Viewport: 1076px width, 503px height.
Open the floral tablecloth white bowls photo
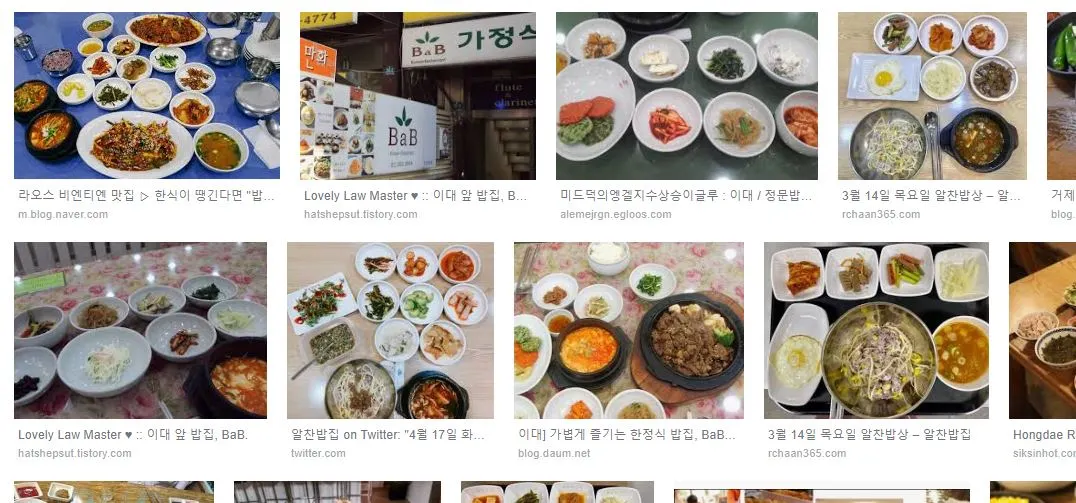[x=141, y=330]
